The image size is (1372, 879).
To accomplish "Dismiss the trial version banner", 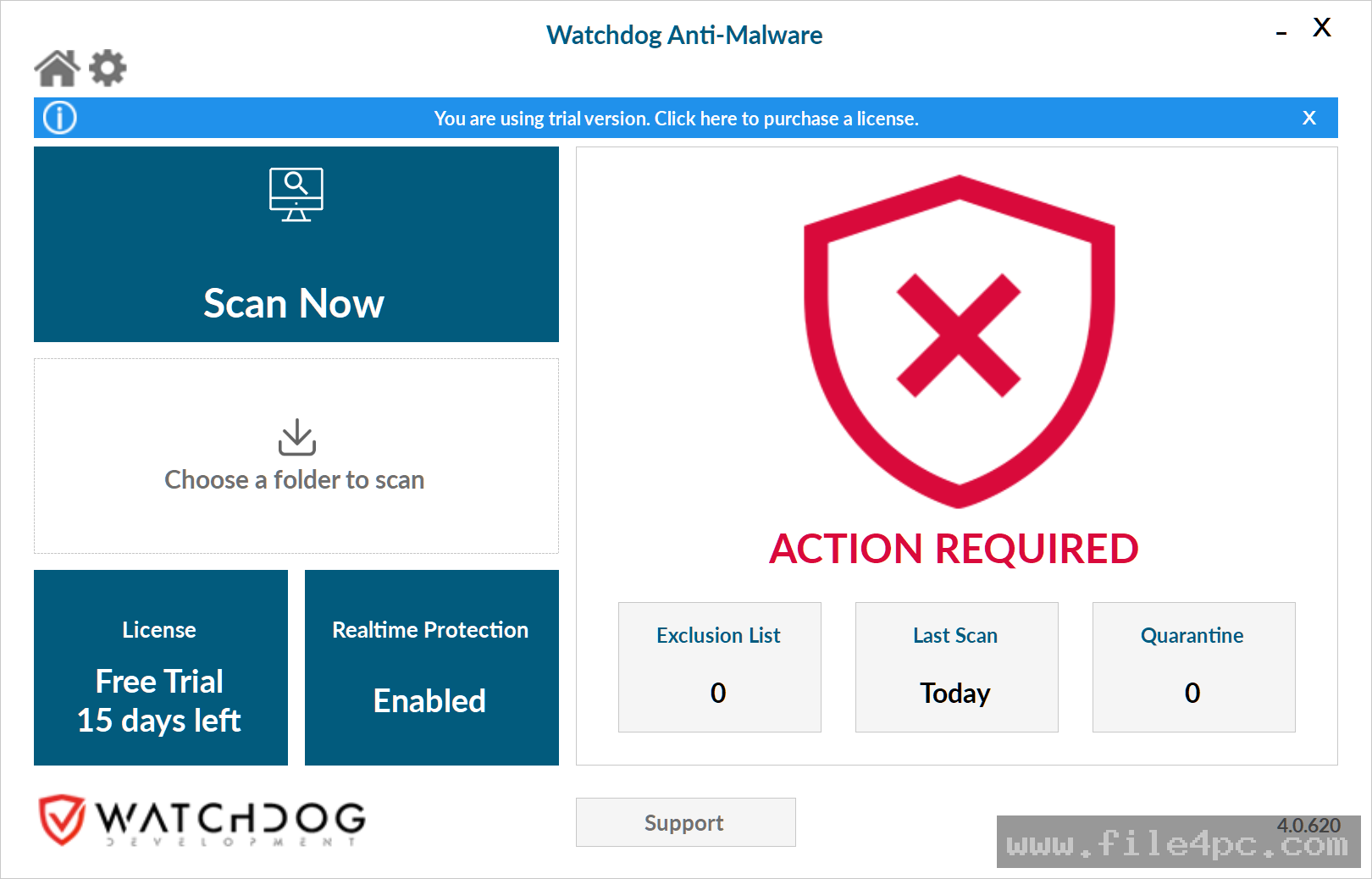I will 1309,118.
